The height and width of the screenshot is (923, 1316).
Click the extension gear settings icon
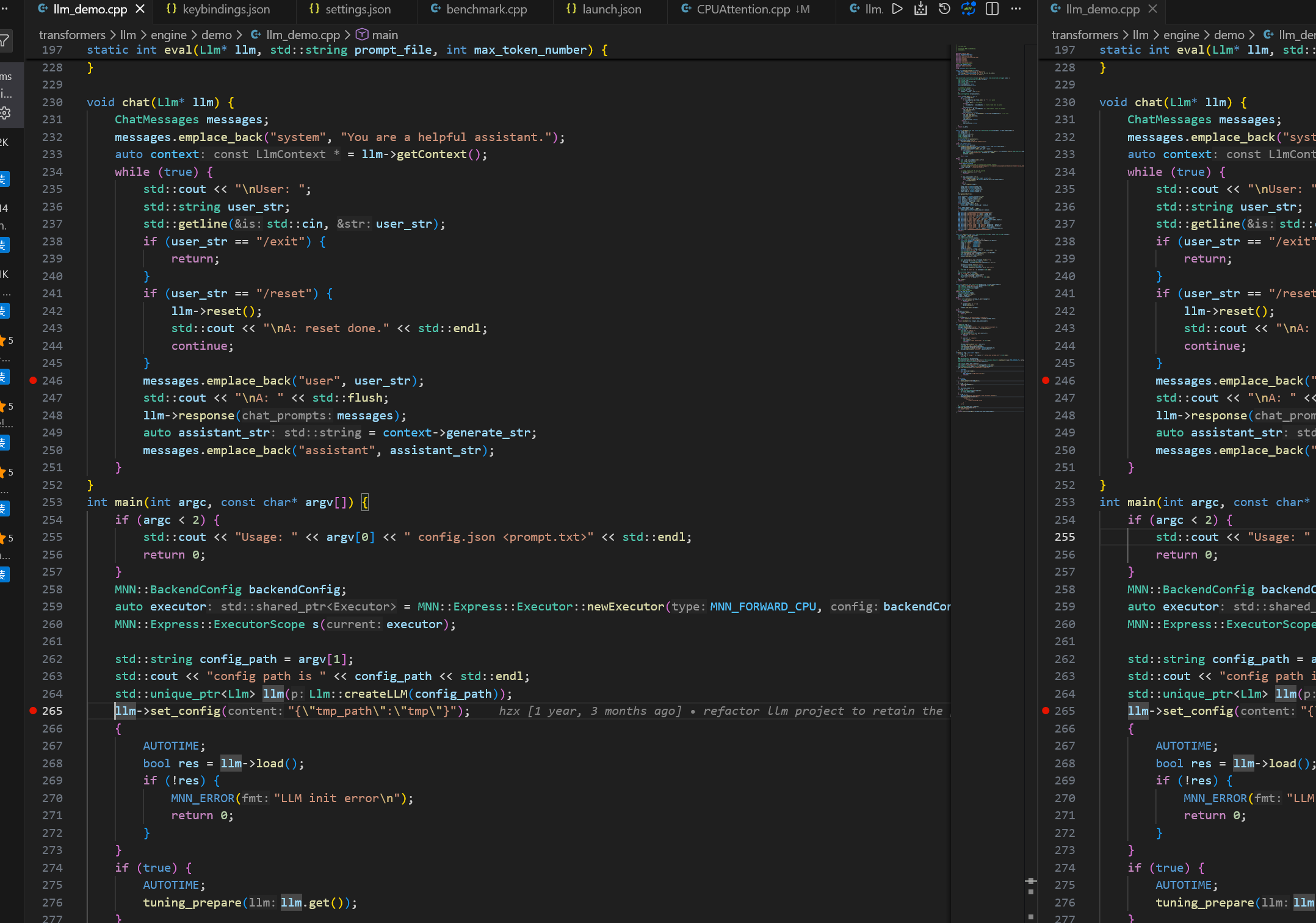5,113
